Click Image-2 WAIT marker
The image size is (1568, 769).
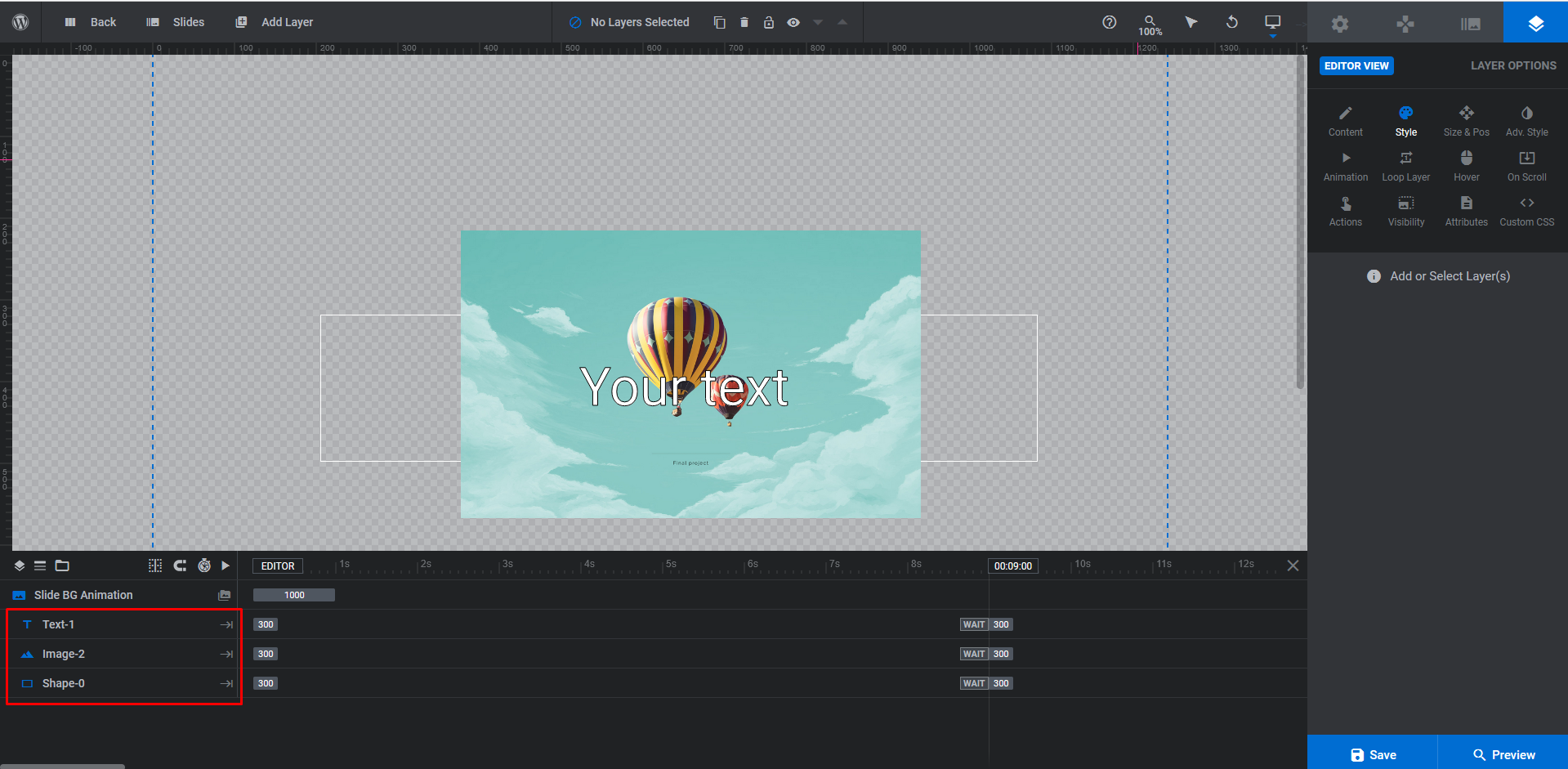click(x=974, y=654)
